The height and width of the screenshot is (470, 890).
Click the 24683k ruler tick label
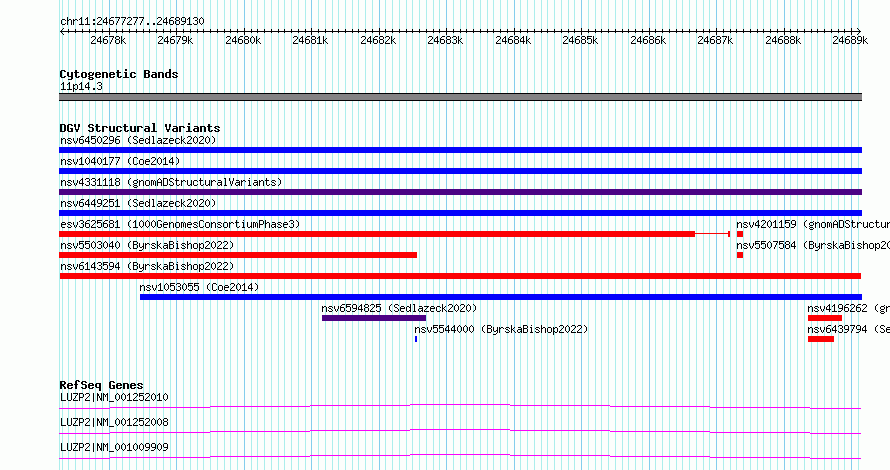(445, 40)
